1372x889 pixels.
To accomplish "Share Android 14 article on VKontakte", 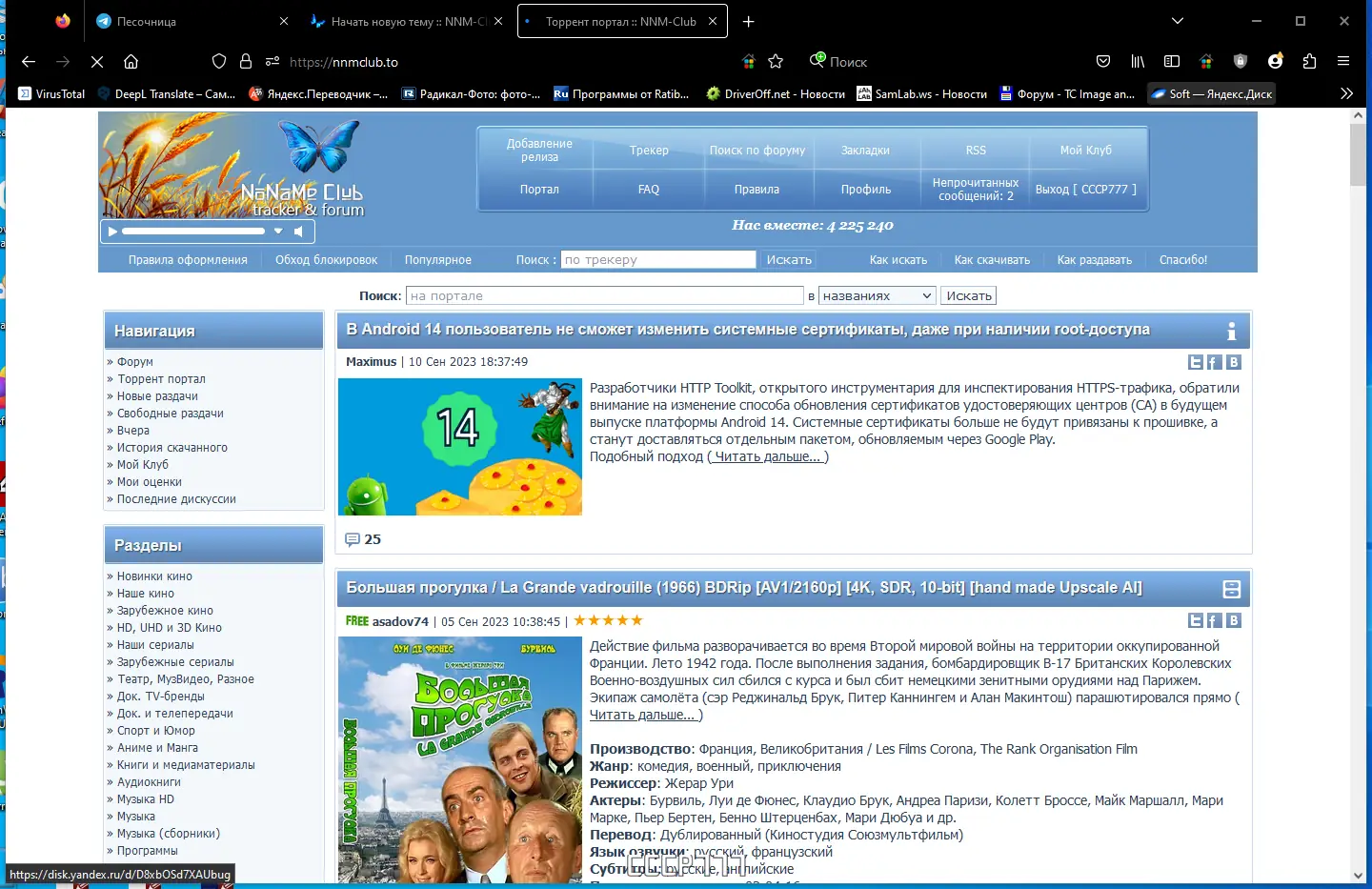I will 1234,362.
